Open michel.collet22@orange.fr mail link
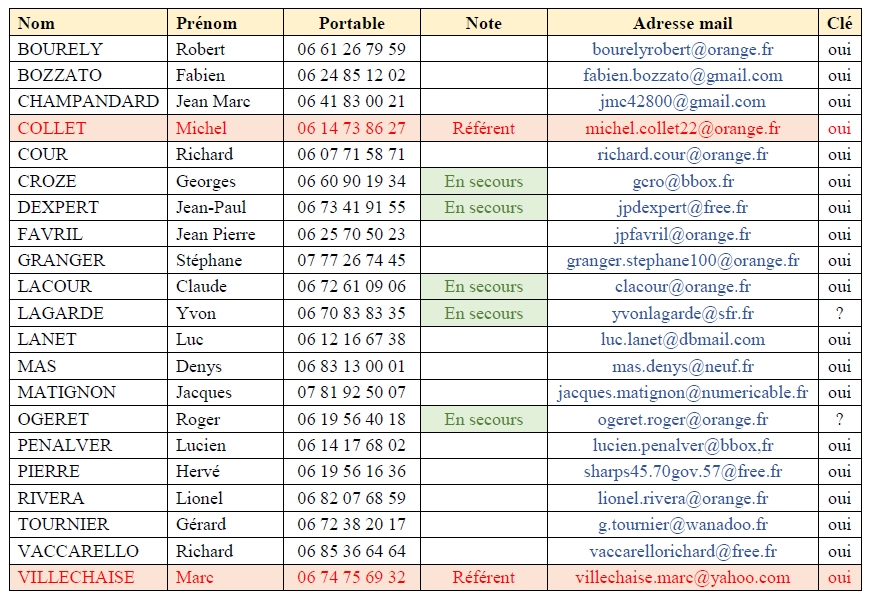871x601 pixels. 683,128
